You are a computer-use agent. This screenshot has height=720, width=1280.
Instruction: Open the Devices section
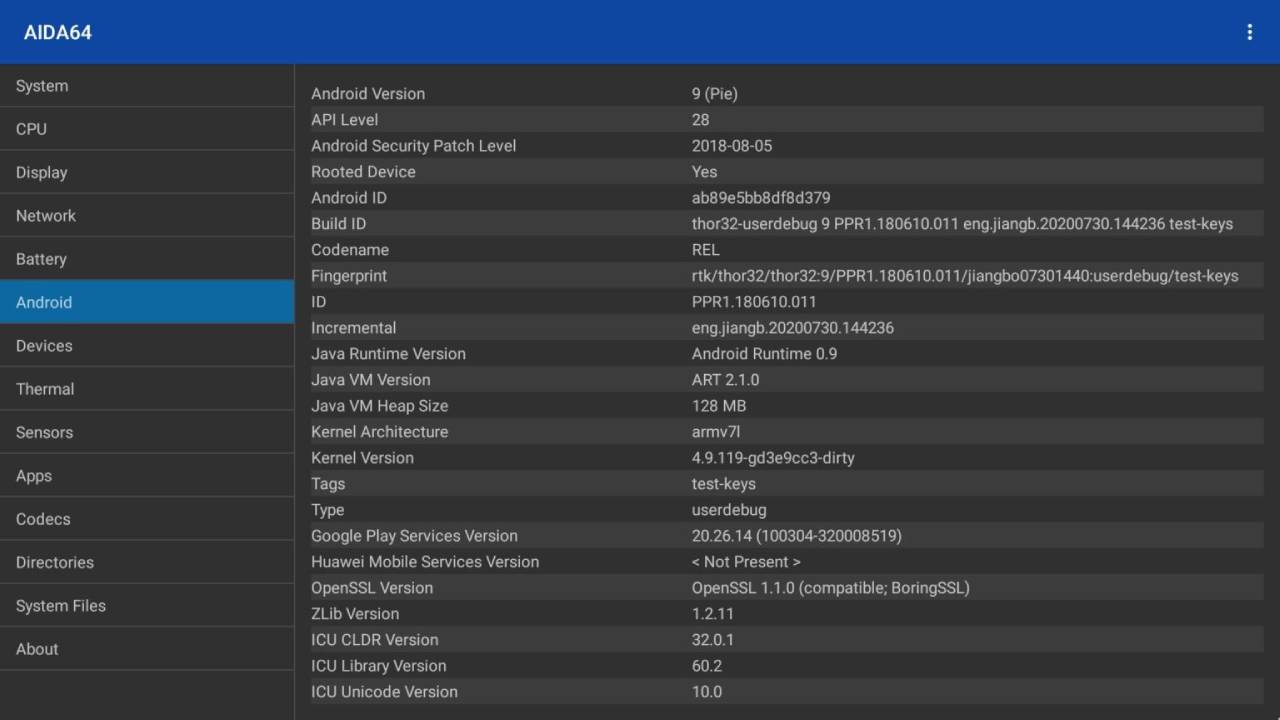147,345
